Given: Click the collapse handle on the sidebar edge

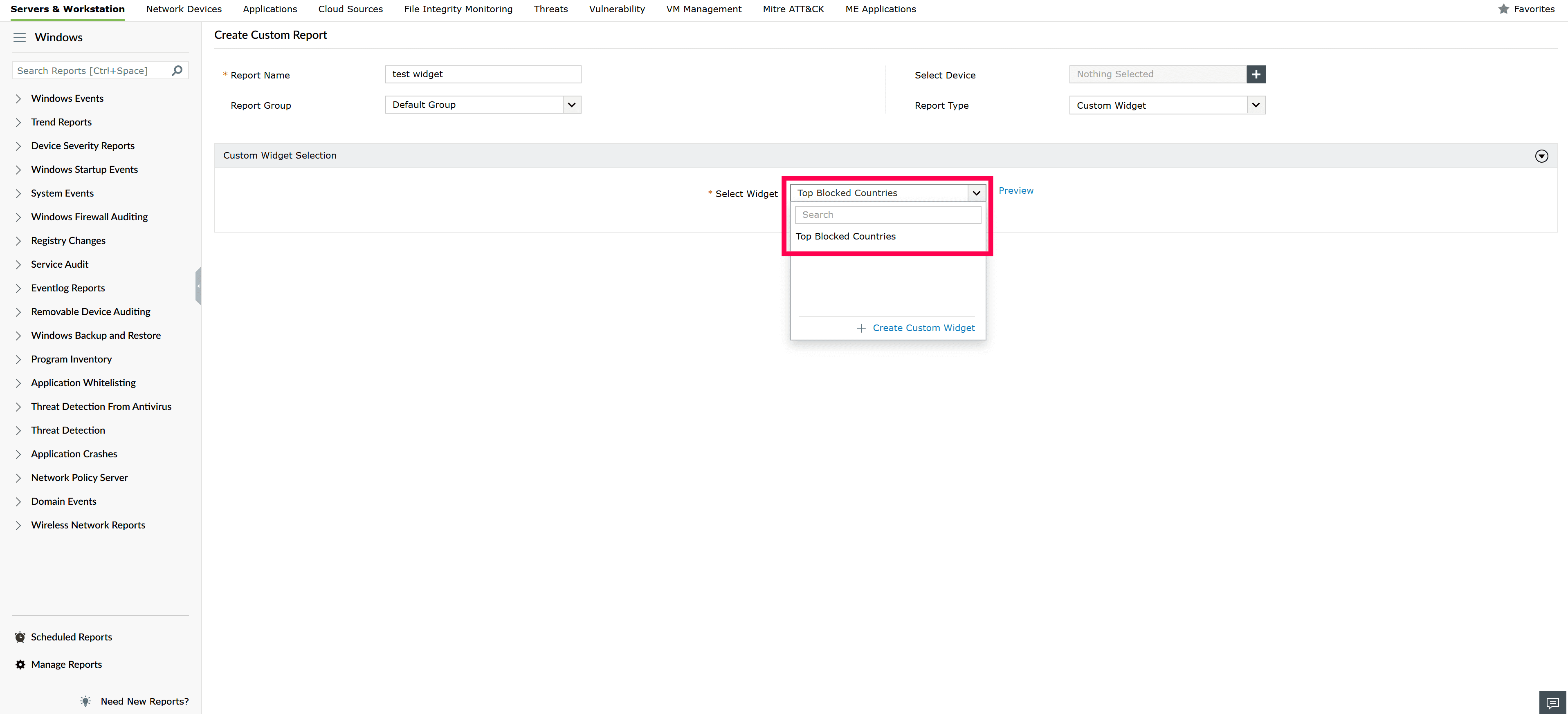Looking at the screenshot, I should [x=198, y=286].
